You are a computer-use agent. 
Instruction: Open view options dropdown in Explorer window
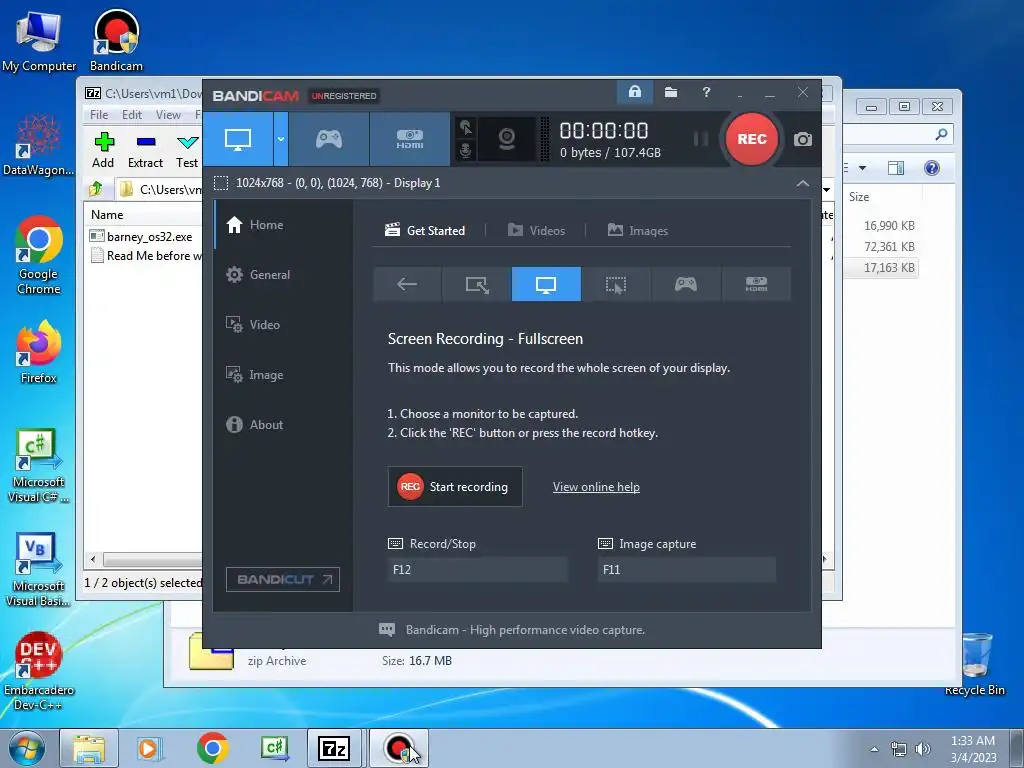pyautogui.click(x=862, y=168)
